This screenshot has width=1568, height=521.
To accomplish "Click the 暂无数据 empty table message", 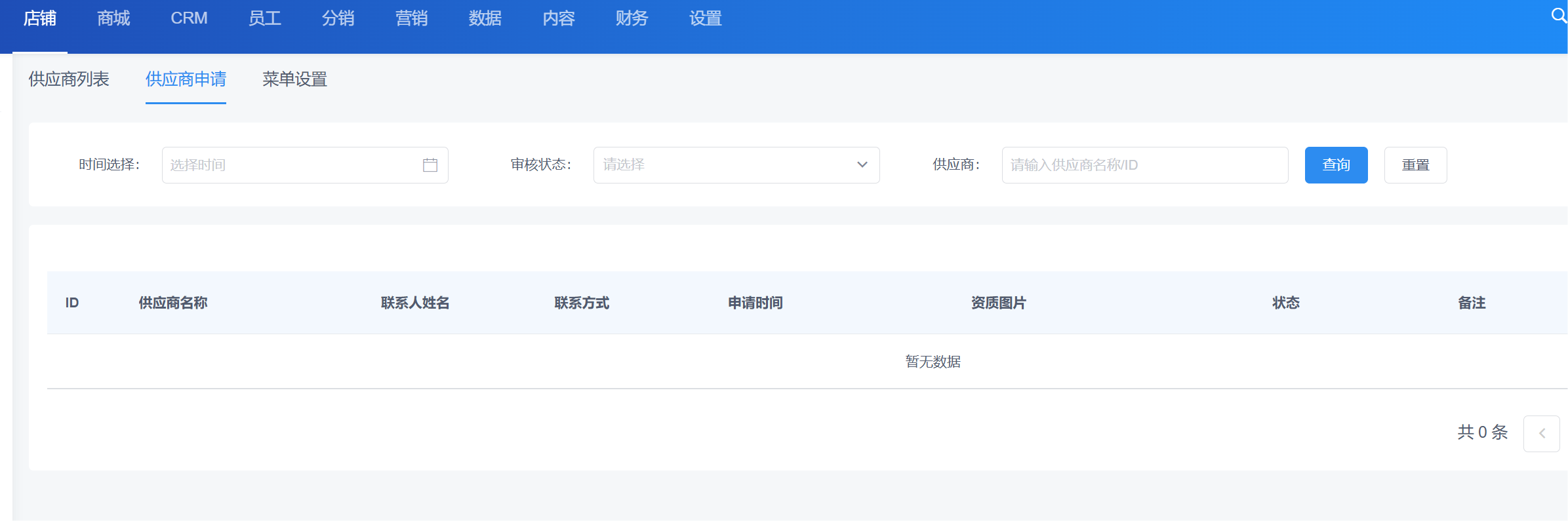I will (933, 362).
